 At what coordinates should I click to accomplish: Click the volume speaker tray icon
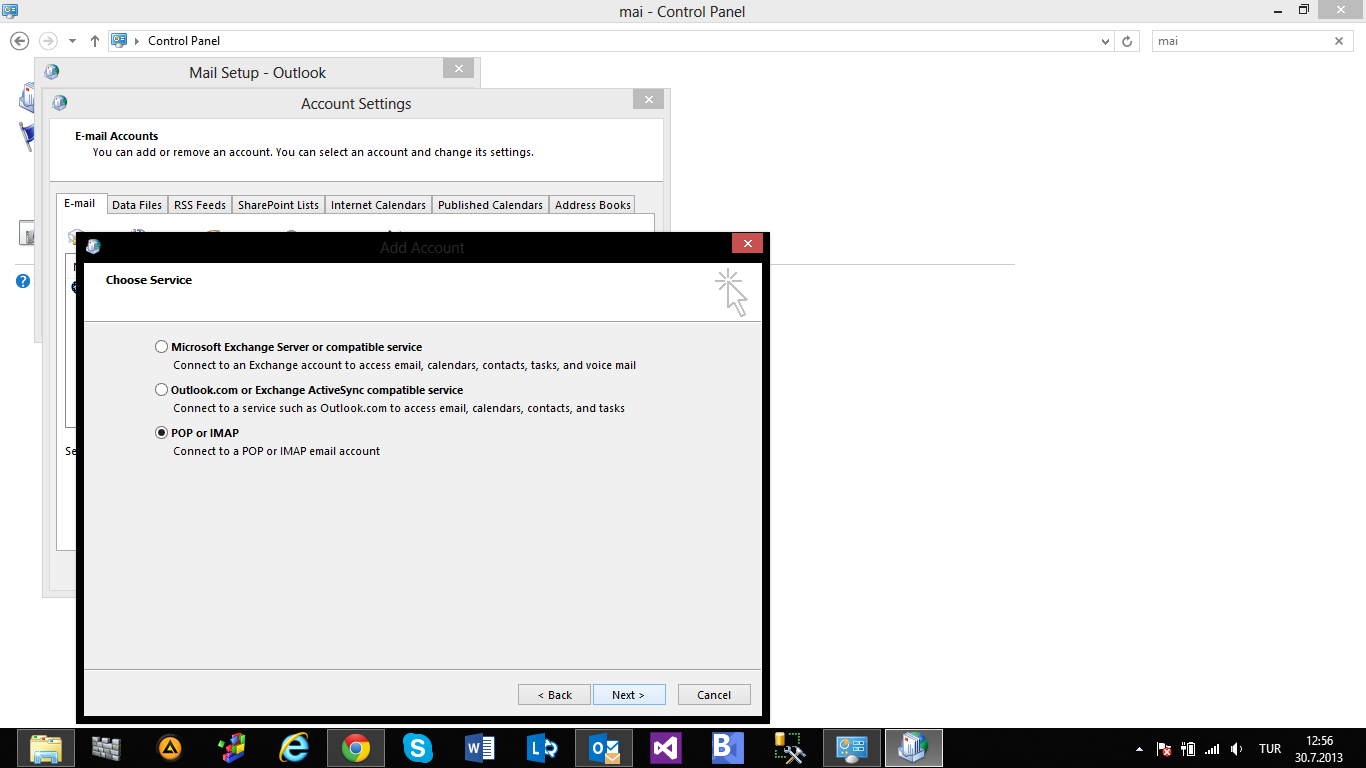click(x=1237, y=749)
